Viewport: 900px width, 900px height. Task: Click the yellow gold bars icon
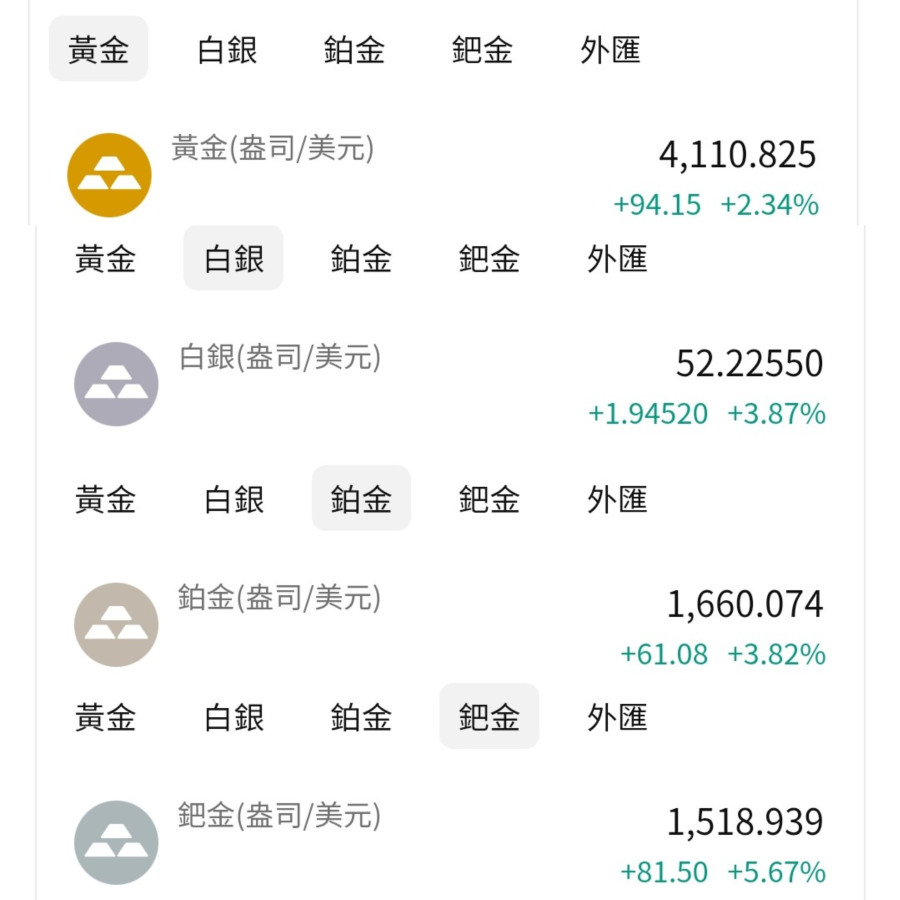point(109,175)
